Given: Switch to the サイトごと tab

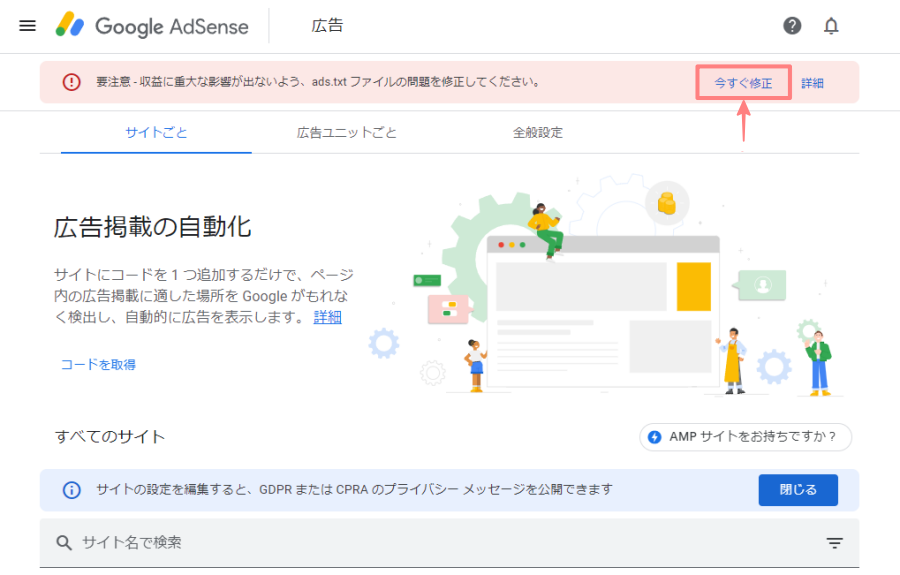Looking at the screenshot, I should click(156, 133).
